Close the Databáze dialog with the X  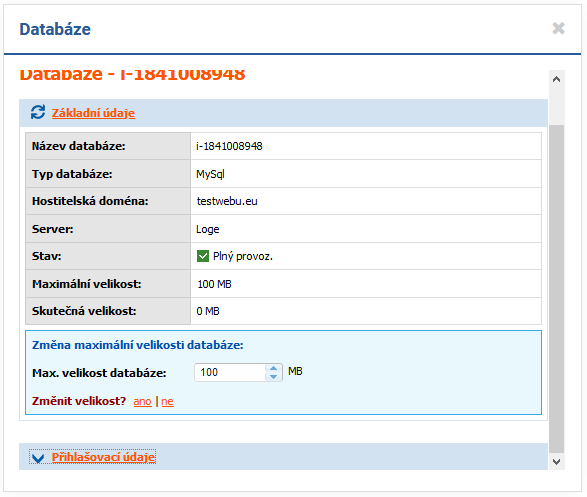coord(558,28)
